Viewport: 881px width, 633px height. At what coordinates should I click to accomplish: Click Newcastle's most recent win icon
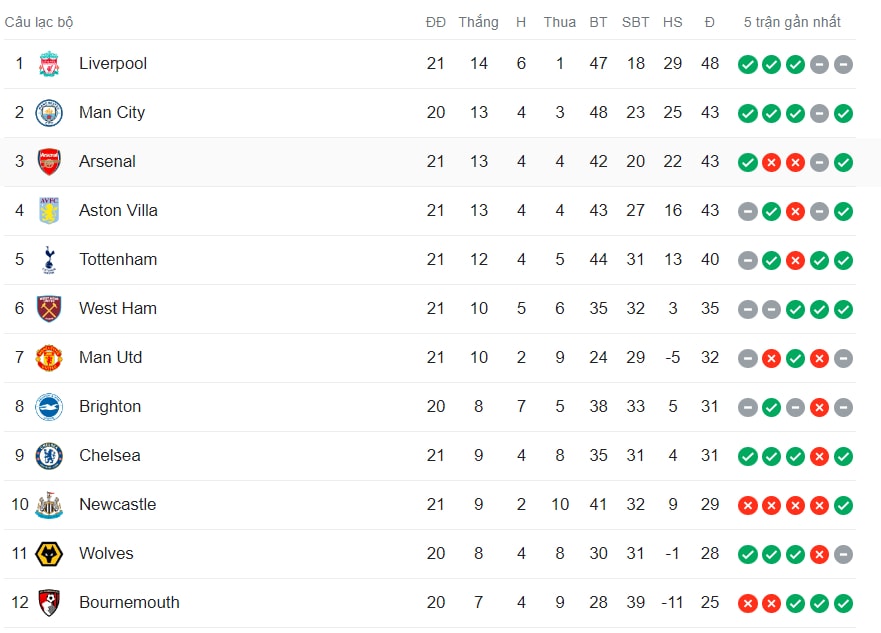(843, 506)
